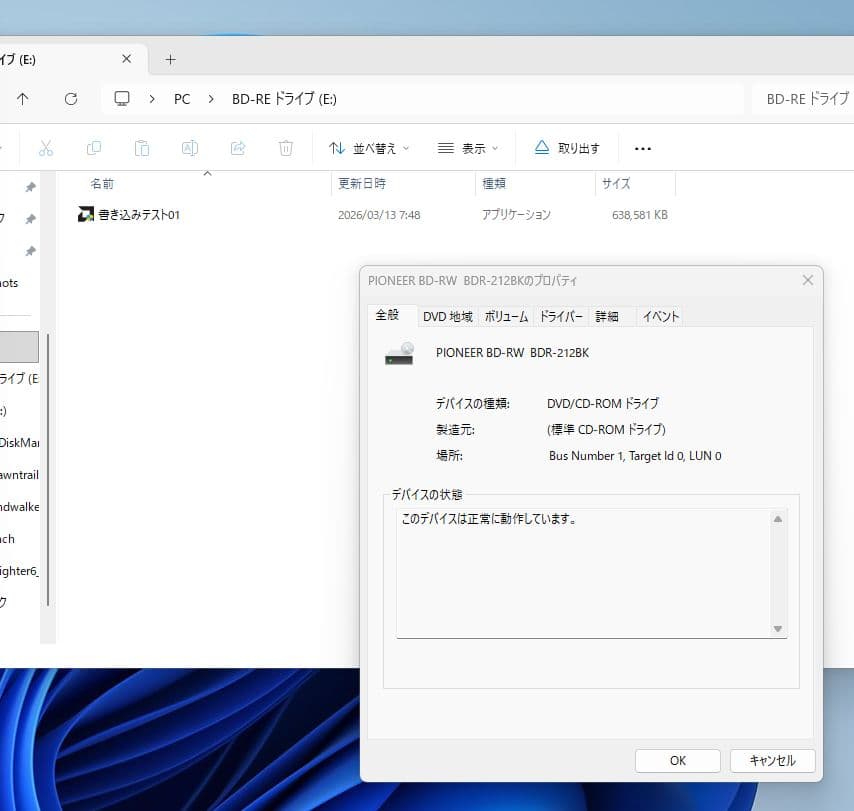
Task: Click OK in properties dialog
Action: (x=678, y=760)
